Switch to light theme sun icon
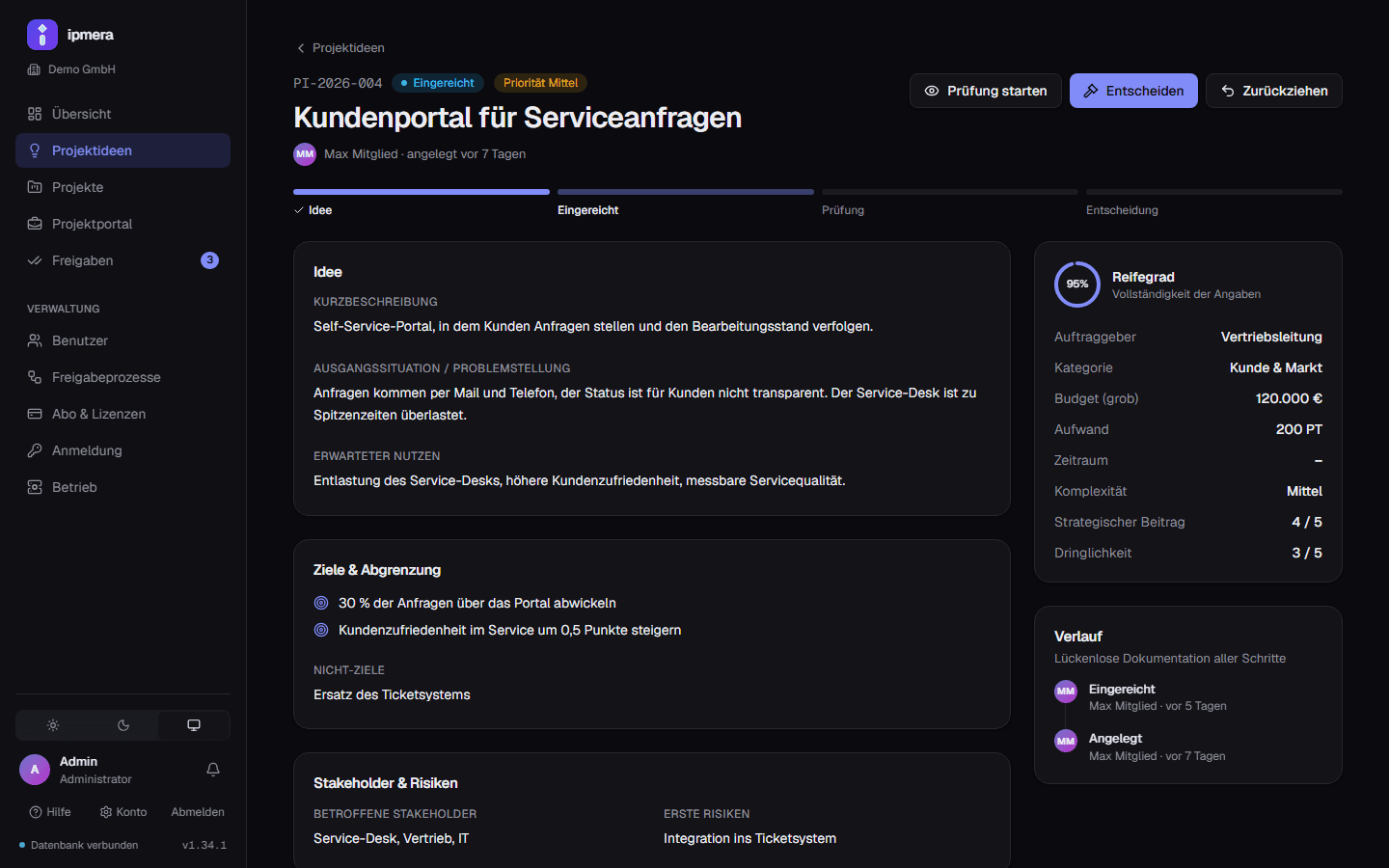 click(53, 725)
